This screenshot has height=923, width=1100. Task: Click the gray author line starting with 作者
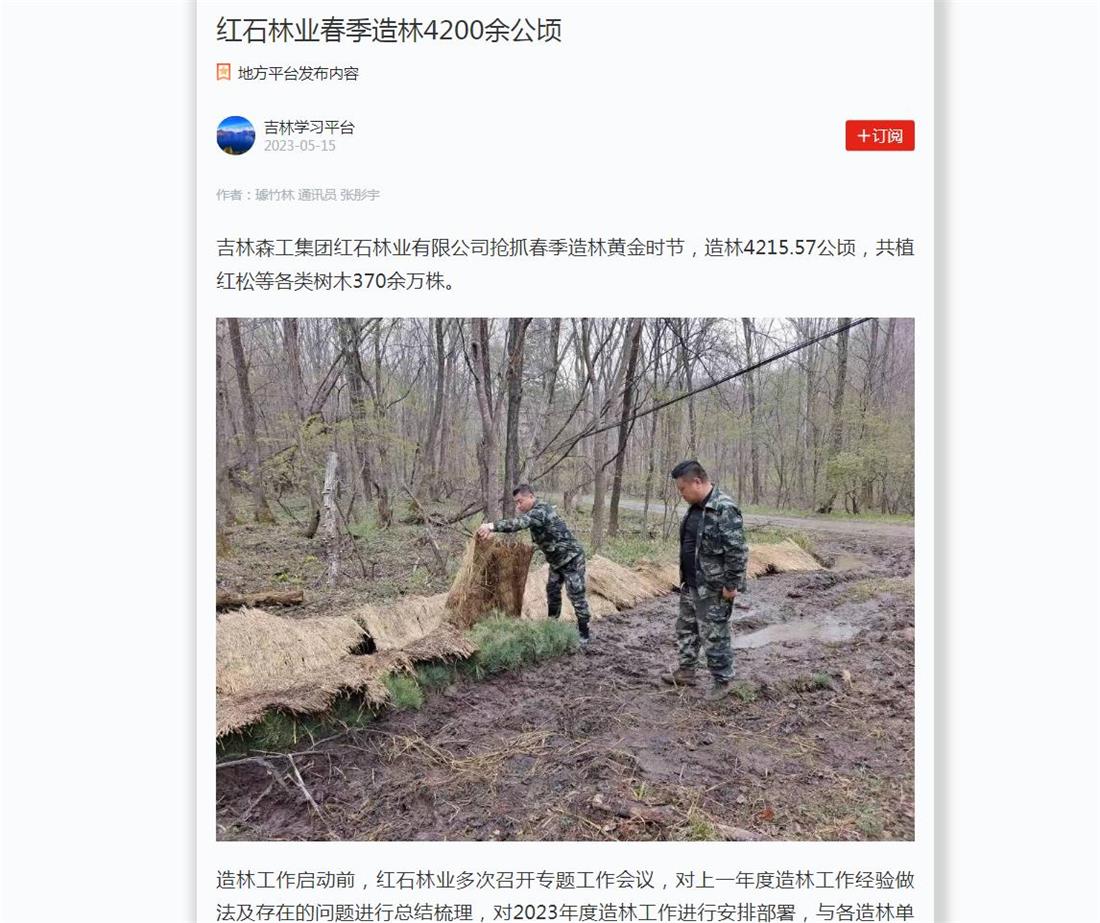coord(298,195)
